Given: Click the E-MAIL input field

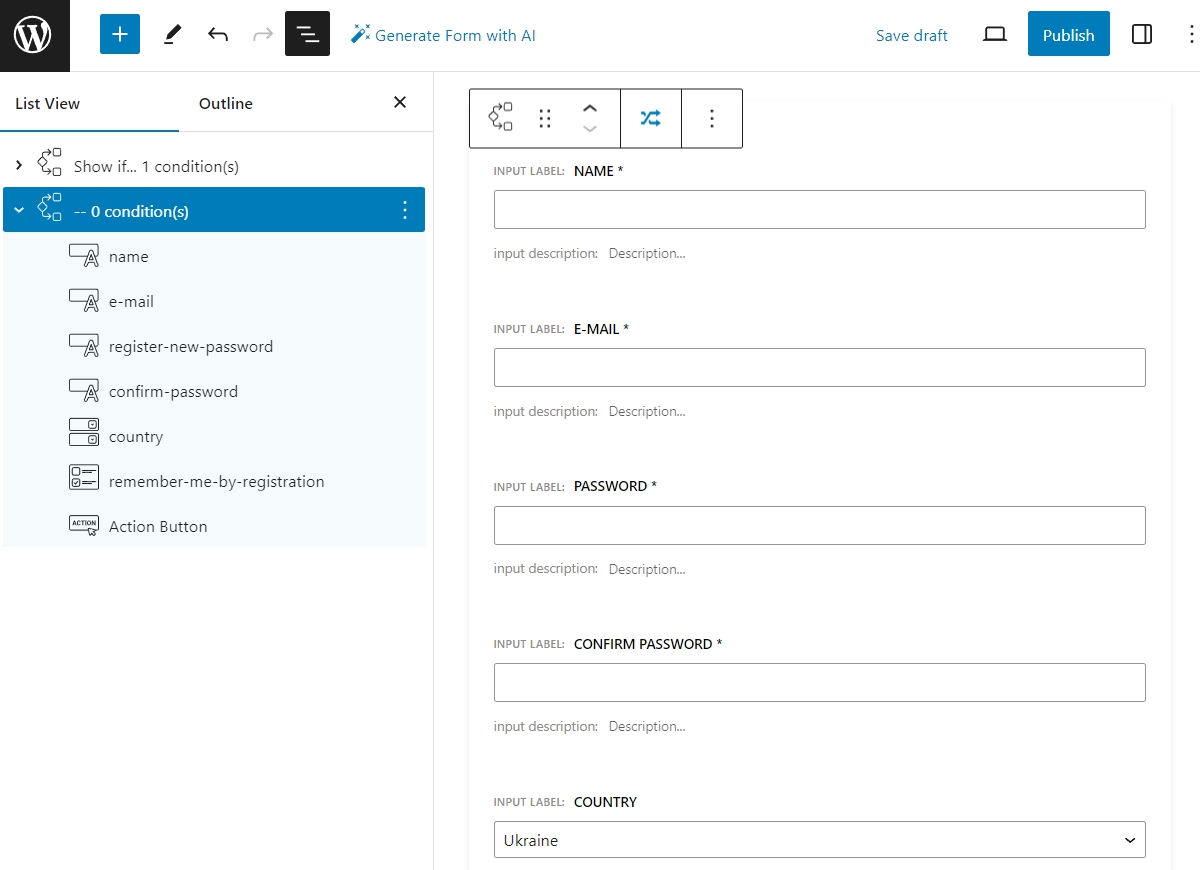Looking at the screenshot, I should (819, 367).
